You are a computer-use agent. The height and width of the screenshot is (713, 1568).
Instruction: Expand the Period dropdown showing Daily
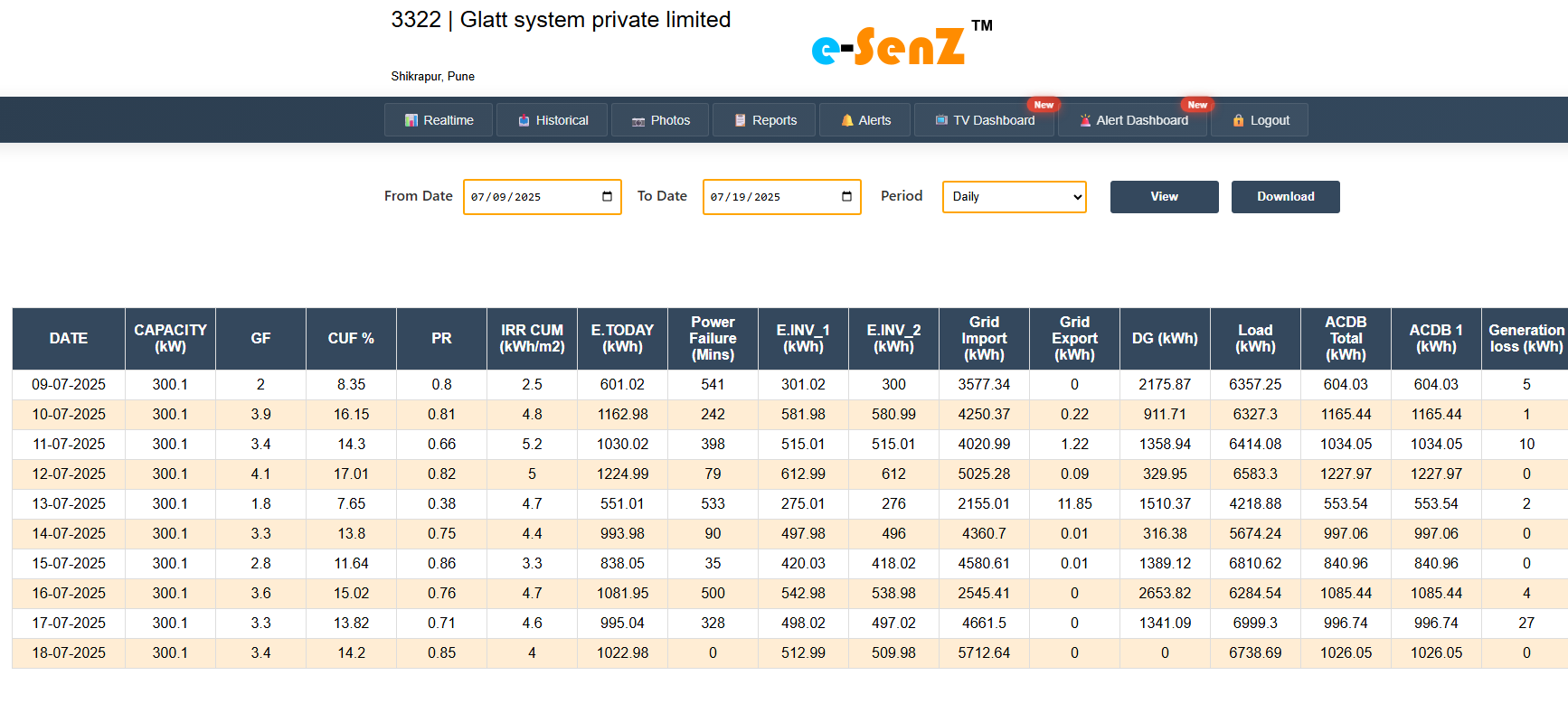pyautogui.click(x=1014, y=196)
